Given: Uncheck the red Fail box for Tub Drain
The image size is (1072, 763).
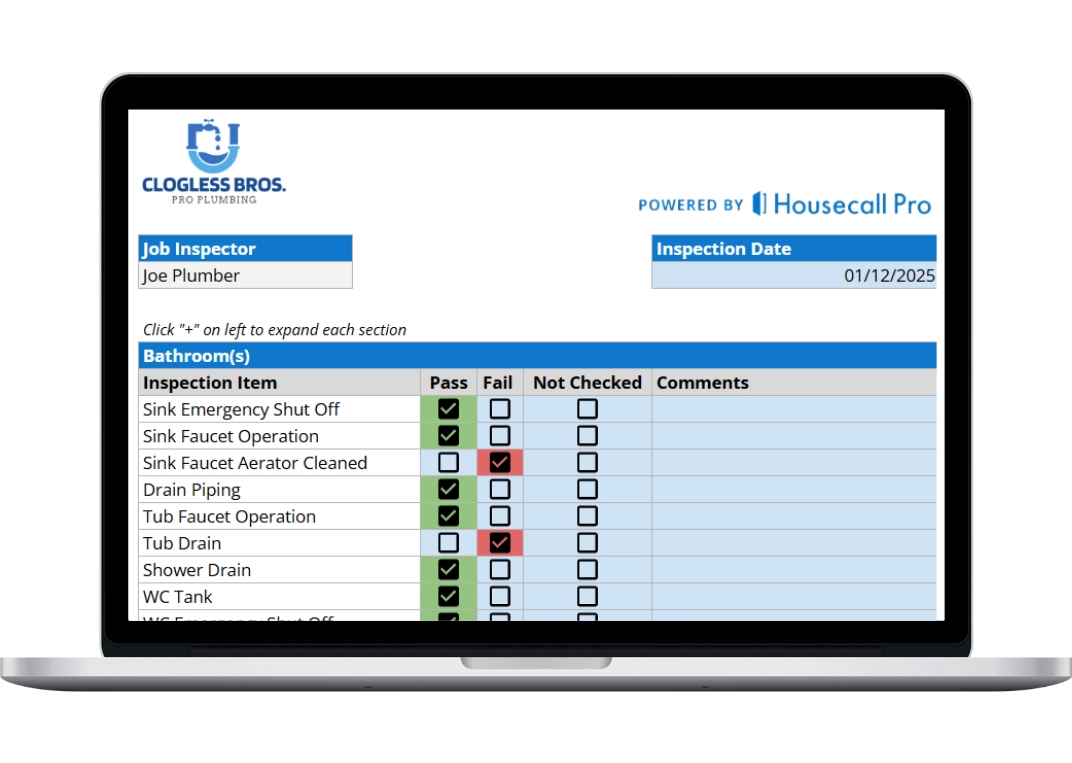Looking at the screenshot, I should (499, 543).
